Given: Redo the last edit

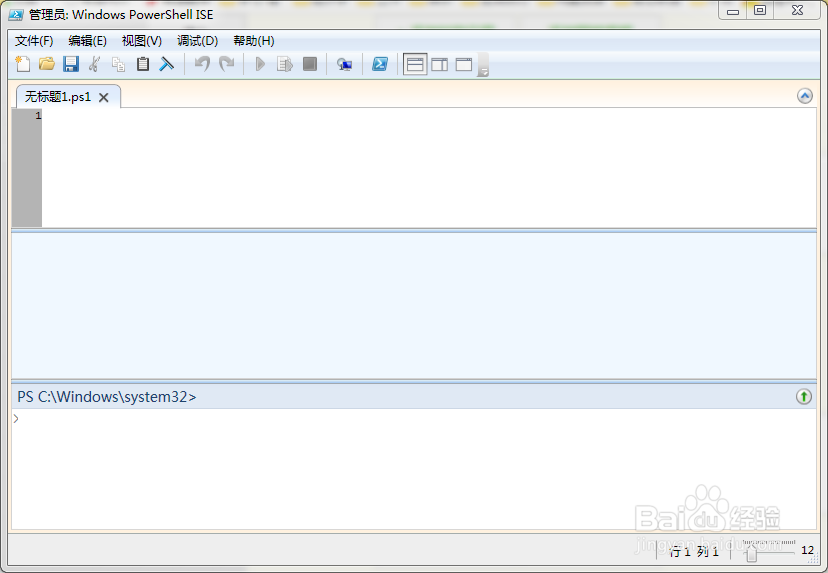Looking at the screenshot, I should (x=227, y=64).
